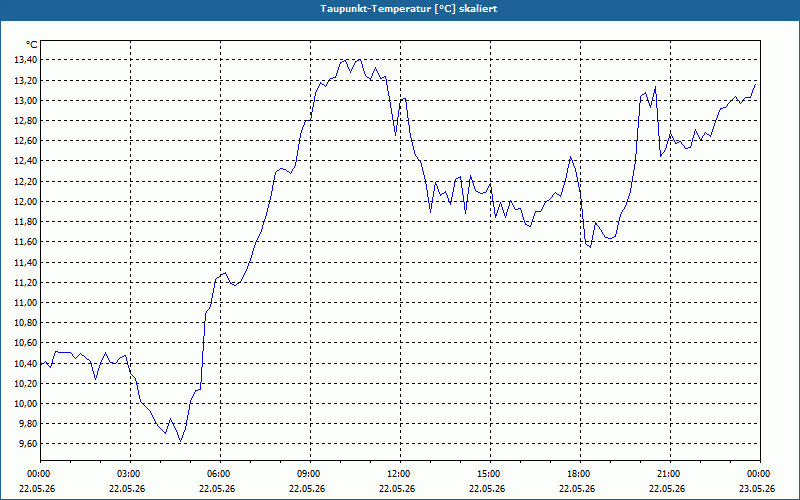
Task: Click the 15:00 time label
Action: point(490,474)
